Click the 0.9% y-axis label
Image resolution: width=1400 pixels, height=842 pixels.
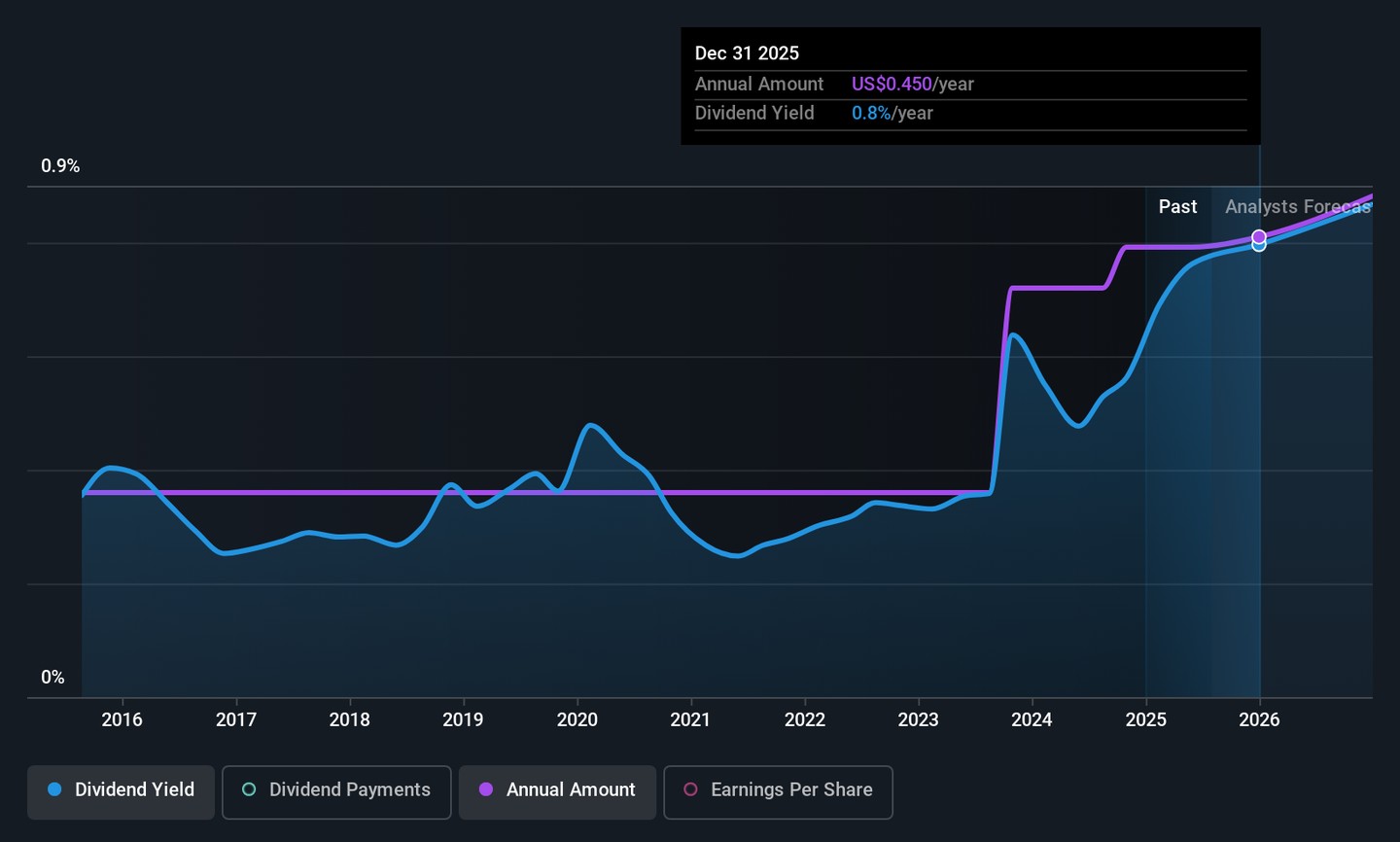(x=60, y=166)
